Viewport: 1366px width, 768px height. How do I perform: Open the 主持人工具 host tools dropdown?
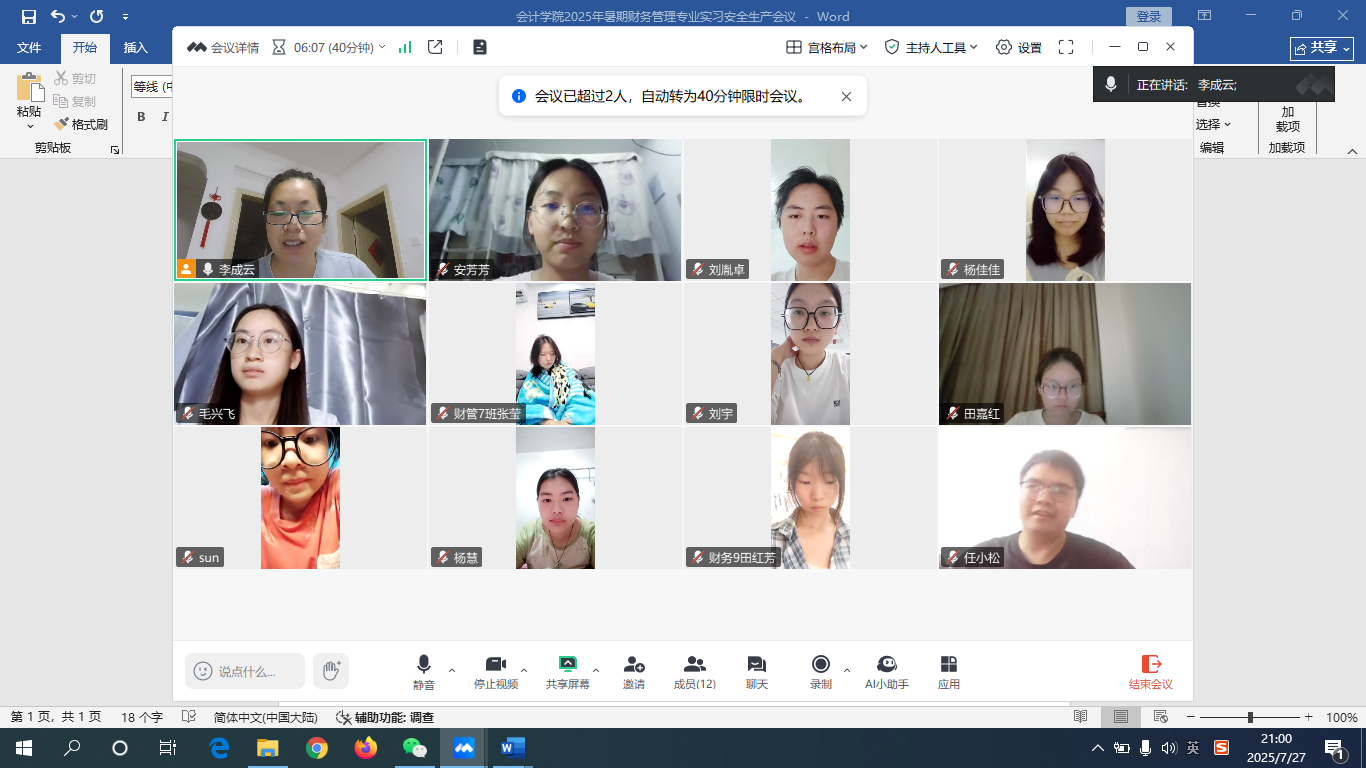point(932,47)
